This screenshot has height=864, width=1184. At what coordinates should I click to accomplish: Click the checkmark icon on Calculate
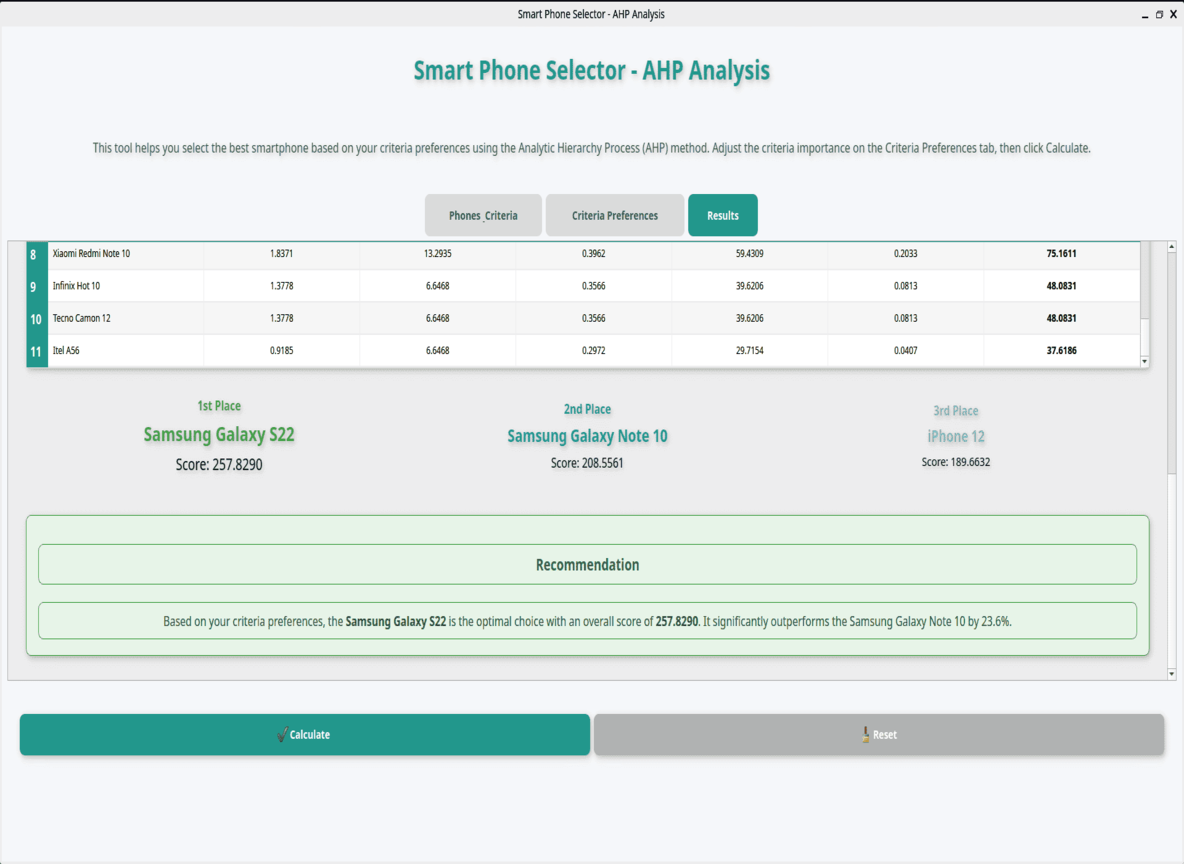[x=283, y=733]
